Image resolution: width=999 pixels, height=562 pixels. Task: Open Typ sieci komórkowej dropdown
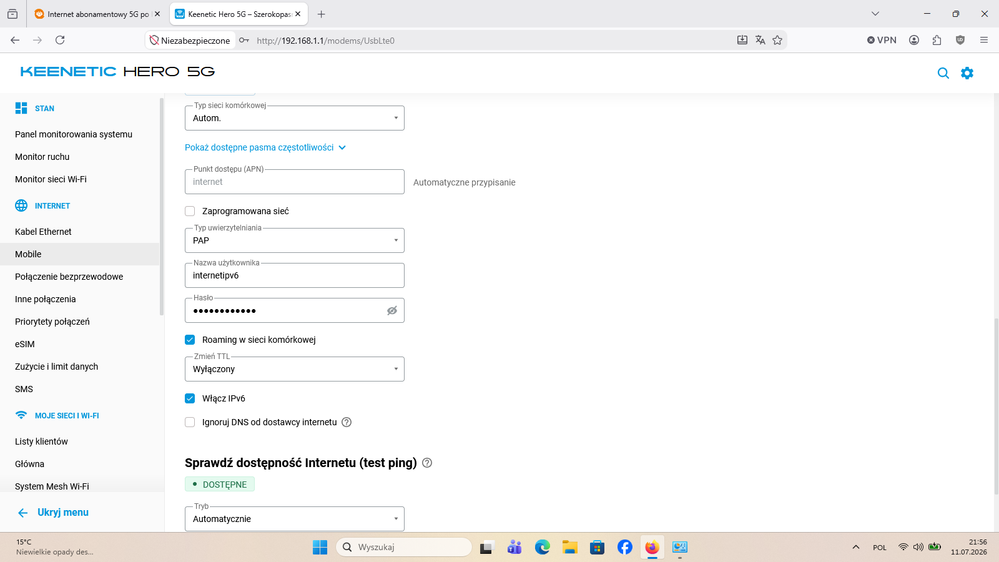(294, 118)
